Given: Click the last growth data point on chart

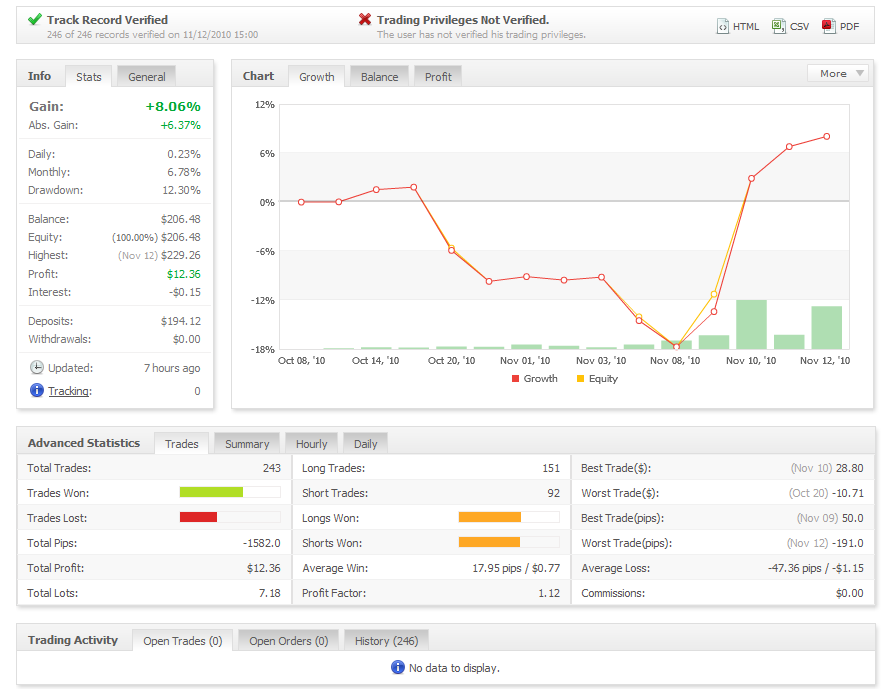Looking at the screenshot, I should 827,137.
